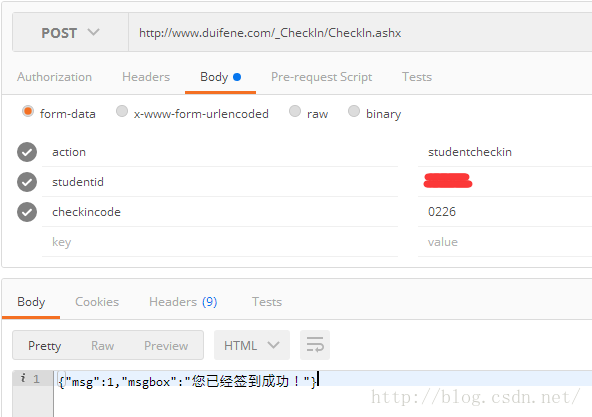
Task: Select the raw radio button
Action: (295, 111)
